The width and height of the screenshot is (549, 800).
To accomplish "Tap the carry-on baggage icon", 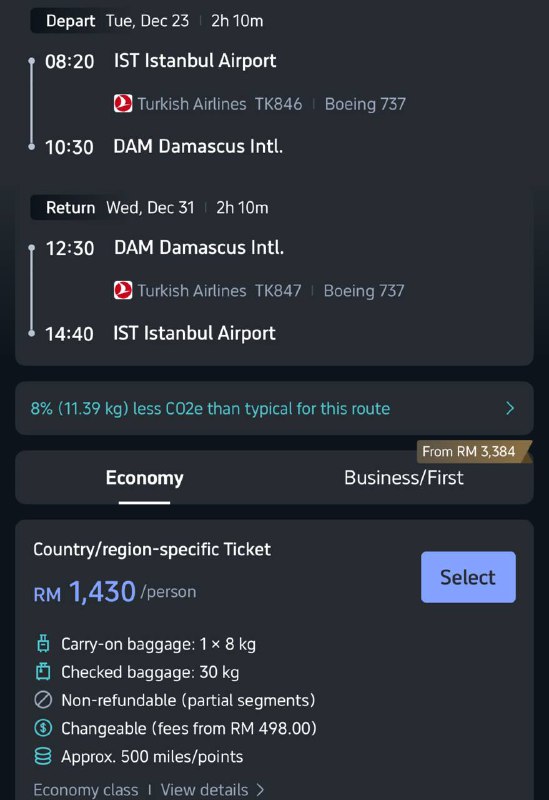I will 43,644.
